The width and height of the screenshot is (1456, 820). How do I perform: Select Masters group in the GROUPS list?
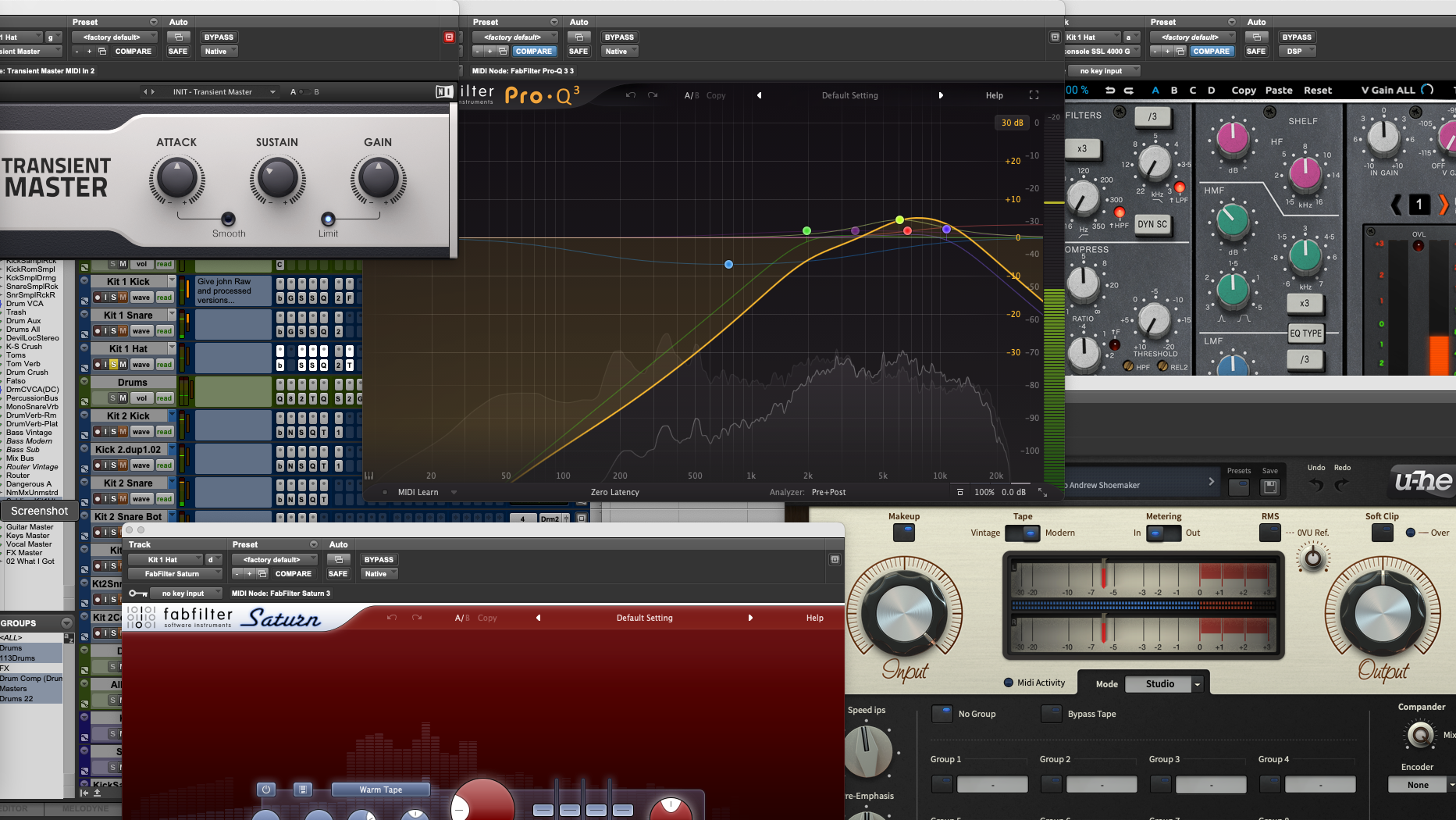coord(31,689)
